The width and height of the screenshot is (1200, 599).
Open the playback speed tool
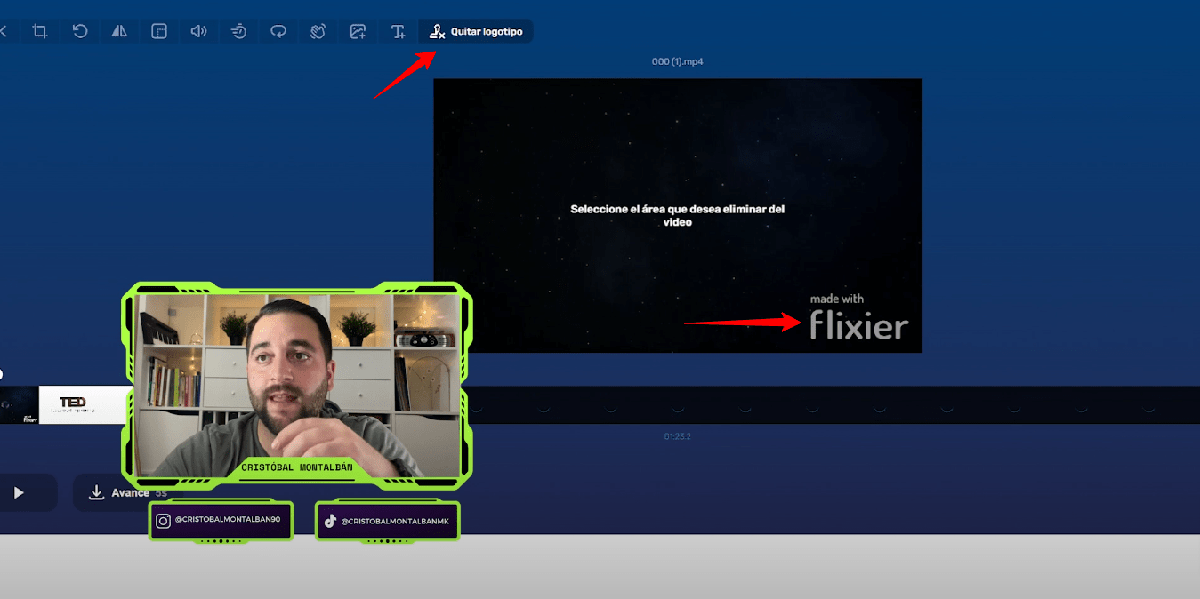[238, 32]
